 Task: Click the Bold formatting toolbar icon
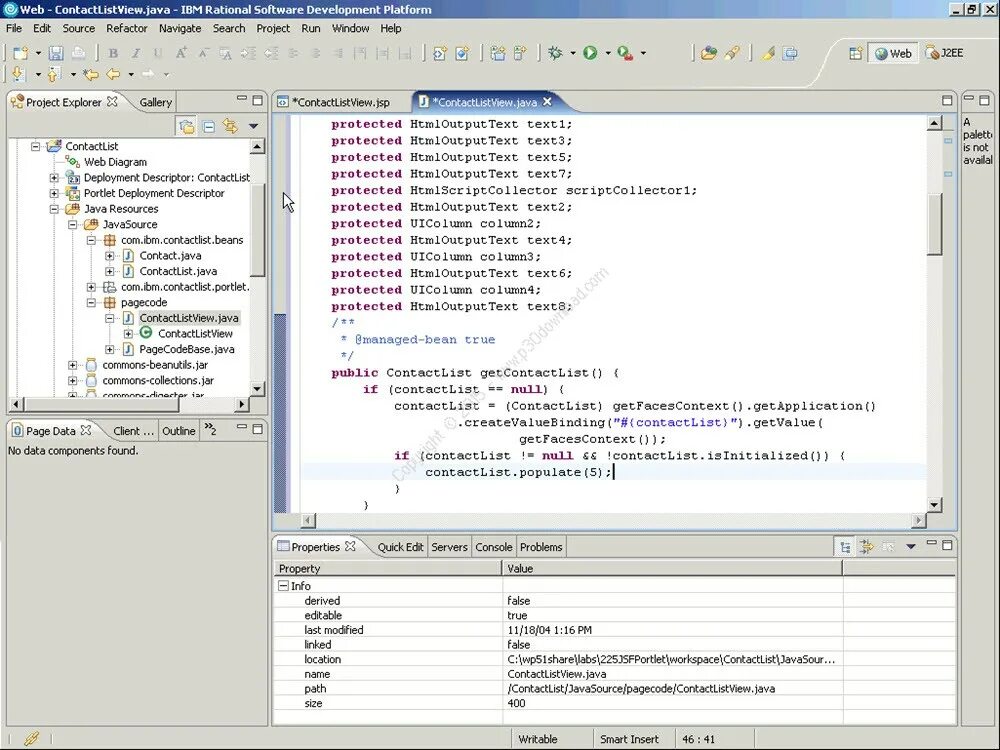pos(113,54)
